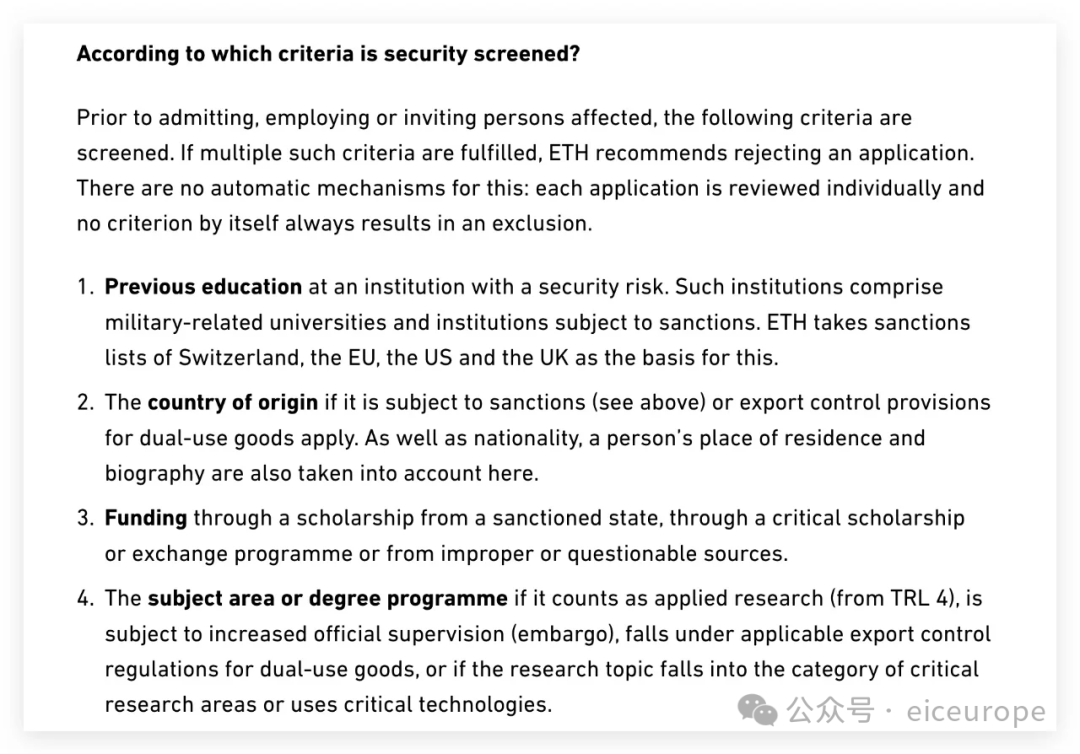
Task: Click list number 4 marker
Action: click(85, 599)
